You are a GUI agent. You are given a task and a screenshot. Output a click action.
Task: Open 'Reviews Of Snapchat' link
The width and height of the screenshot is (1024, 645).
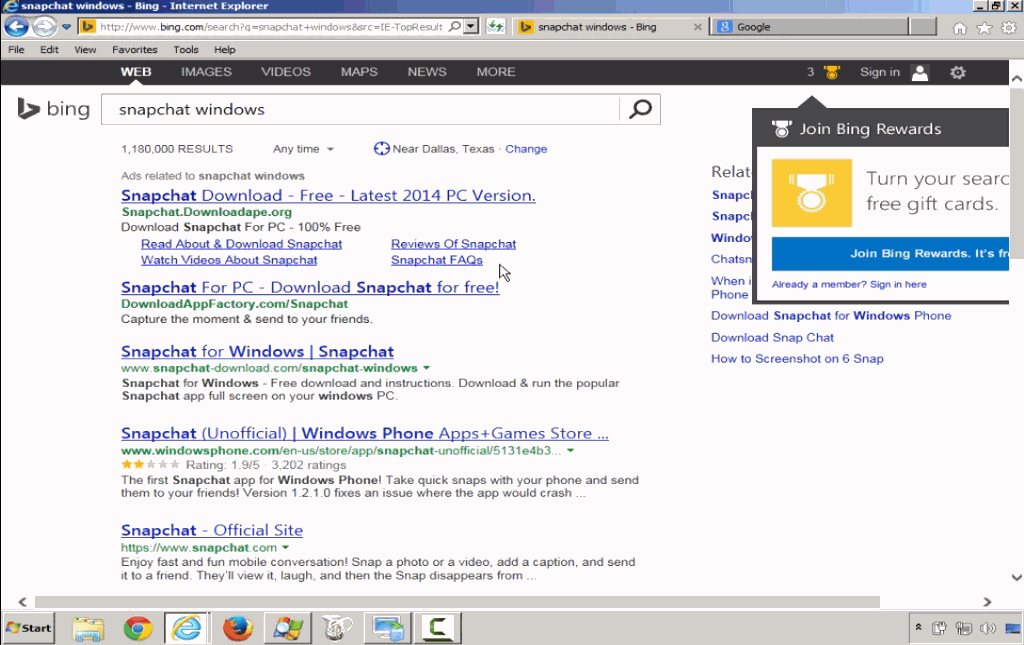tap(453, 244)
